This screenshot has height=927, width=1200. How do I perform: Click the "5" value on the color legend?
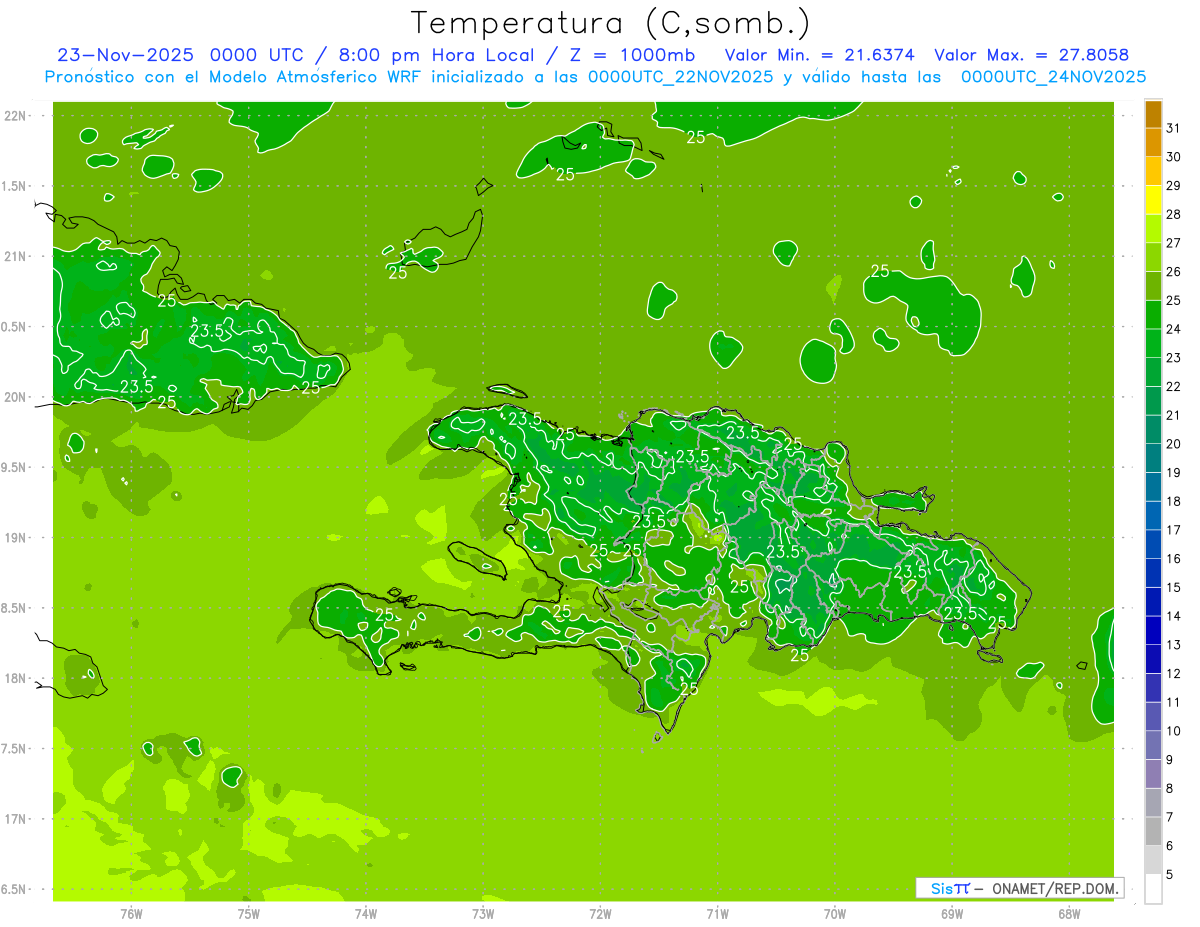tap(1170, 875)
